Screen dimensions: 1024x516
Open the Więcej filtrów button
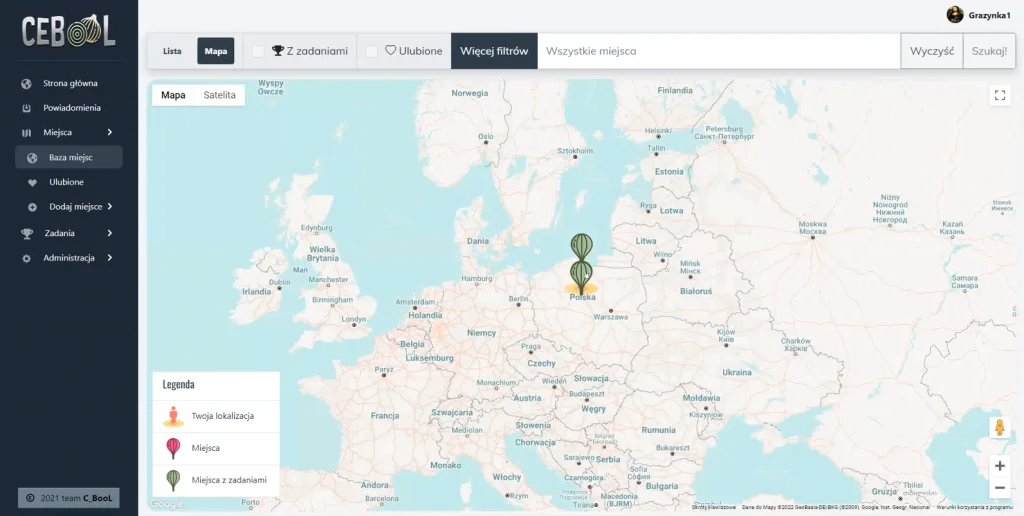point(494,51)
